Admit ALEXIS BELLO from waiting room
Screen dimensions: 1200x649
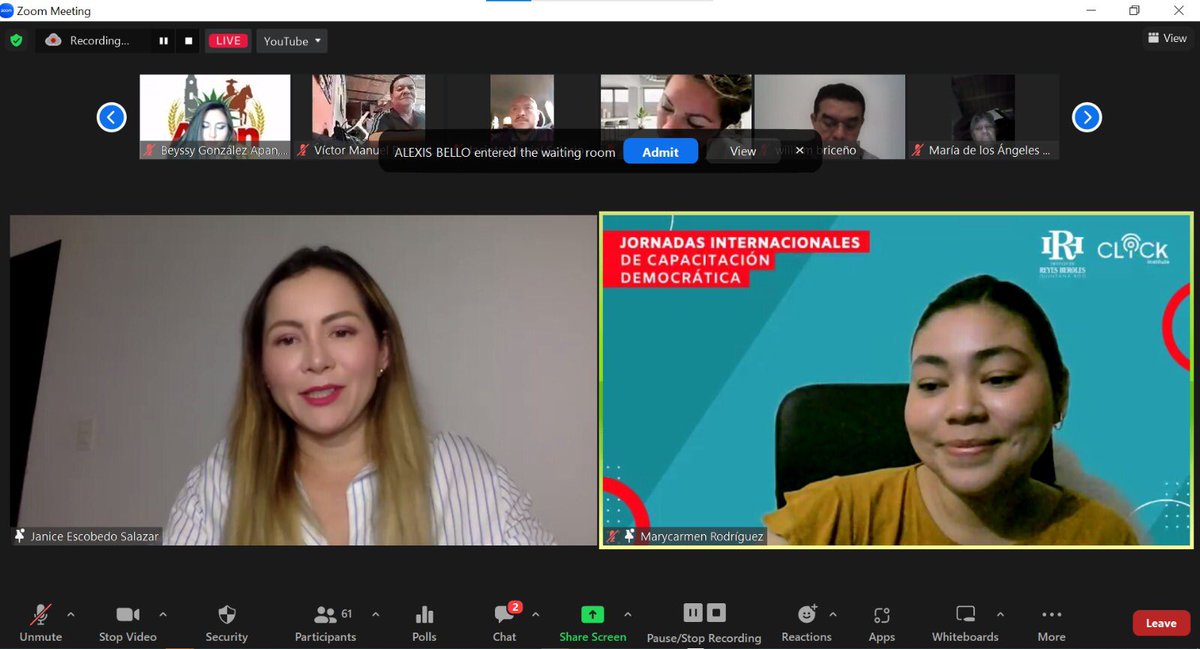pyautogui.click(x=660, y=152)
